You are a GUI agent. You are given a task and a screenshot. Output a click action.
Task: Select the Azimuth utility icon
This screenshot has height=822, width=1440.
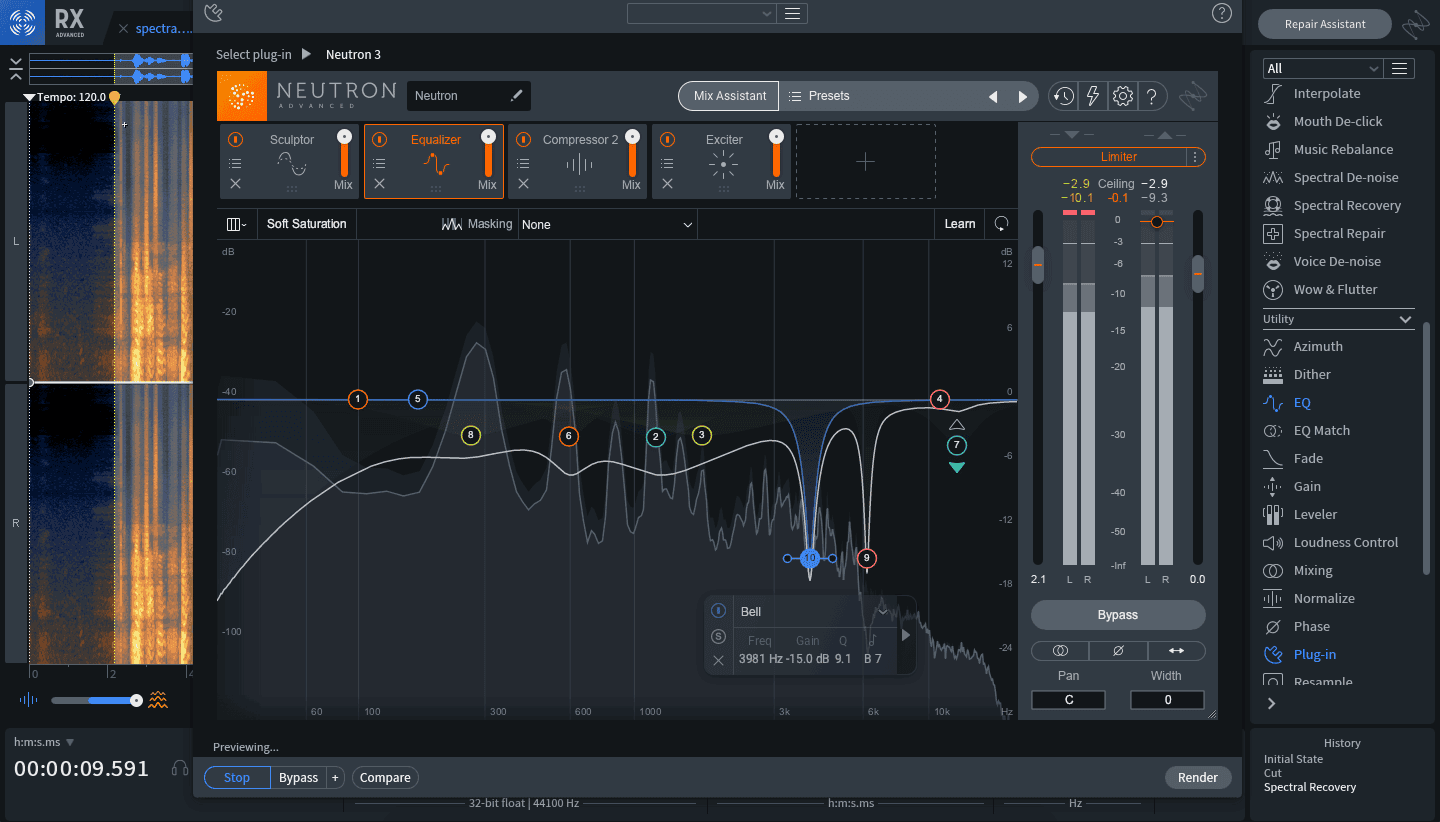coord(1273,346)
